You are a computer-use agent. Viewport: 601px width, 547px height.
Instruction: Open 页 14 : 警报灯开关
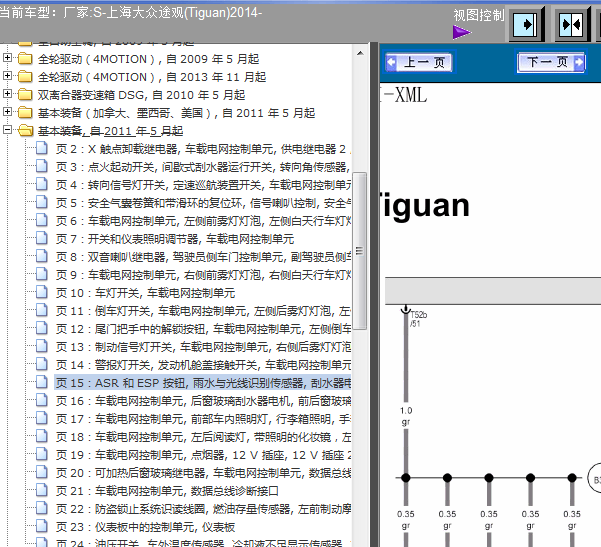pos(203,365)
